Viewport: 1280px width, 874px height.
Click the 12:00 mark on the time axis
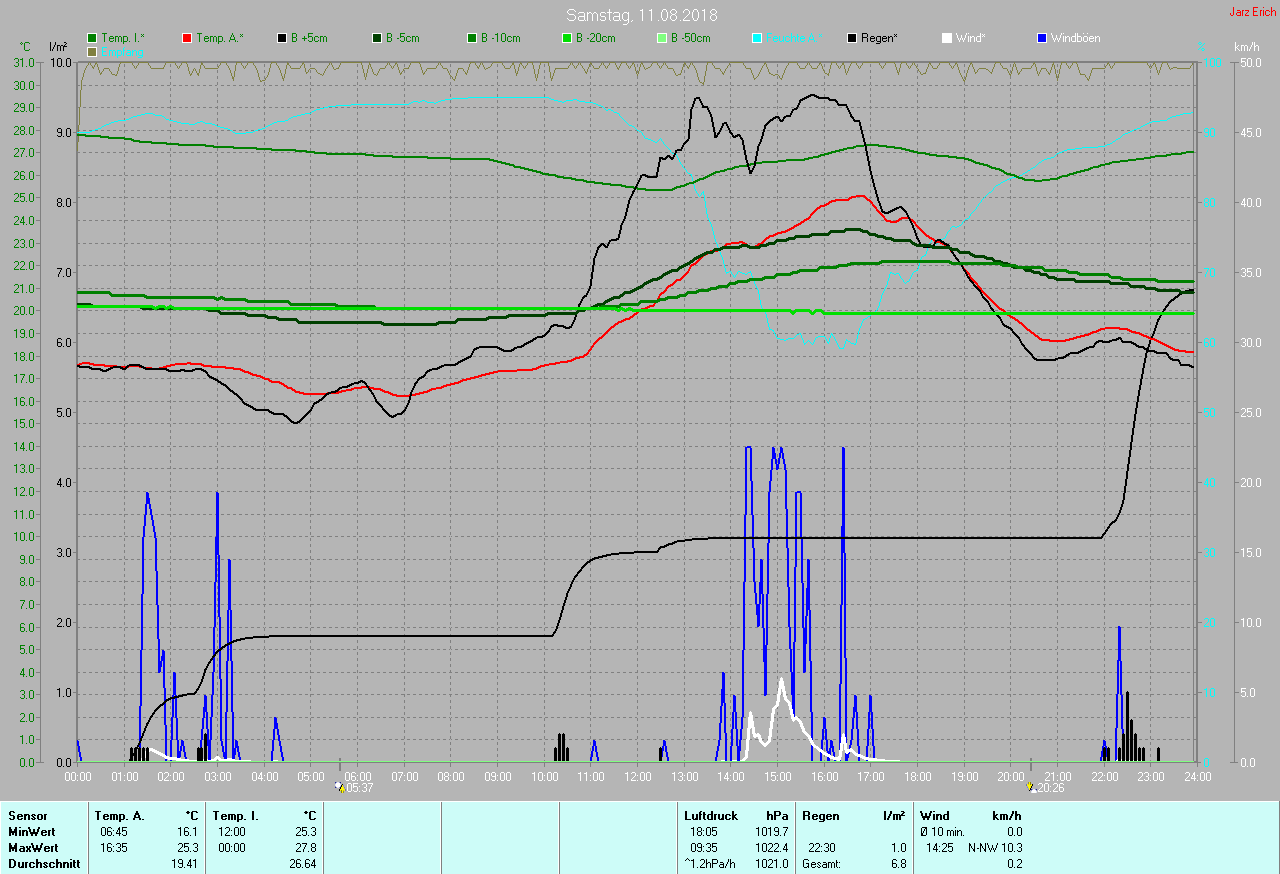click(x=638, y=775)
